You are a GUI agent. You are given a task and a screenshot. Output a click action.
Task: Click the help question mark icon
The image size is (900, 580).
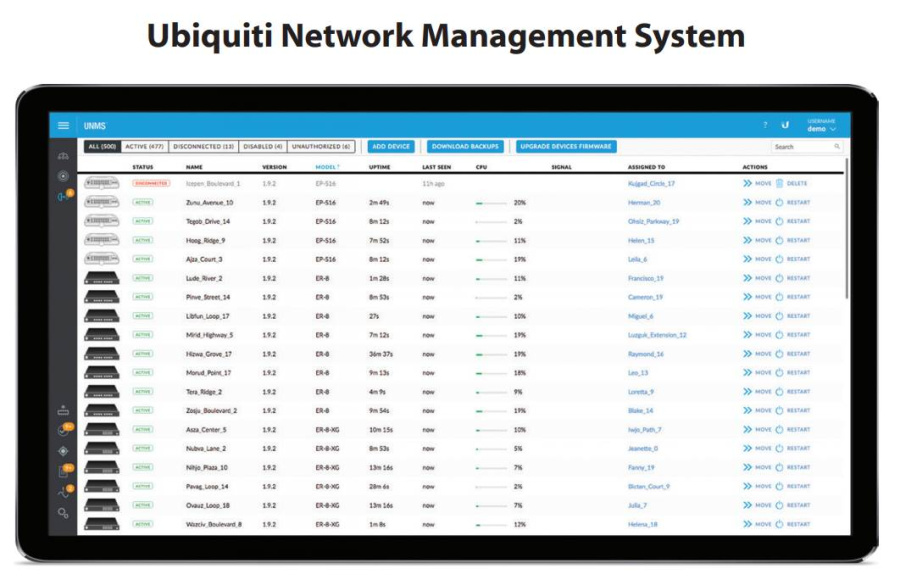765,125
